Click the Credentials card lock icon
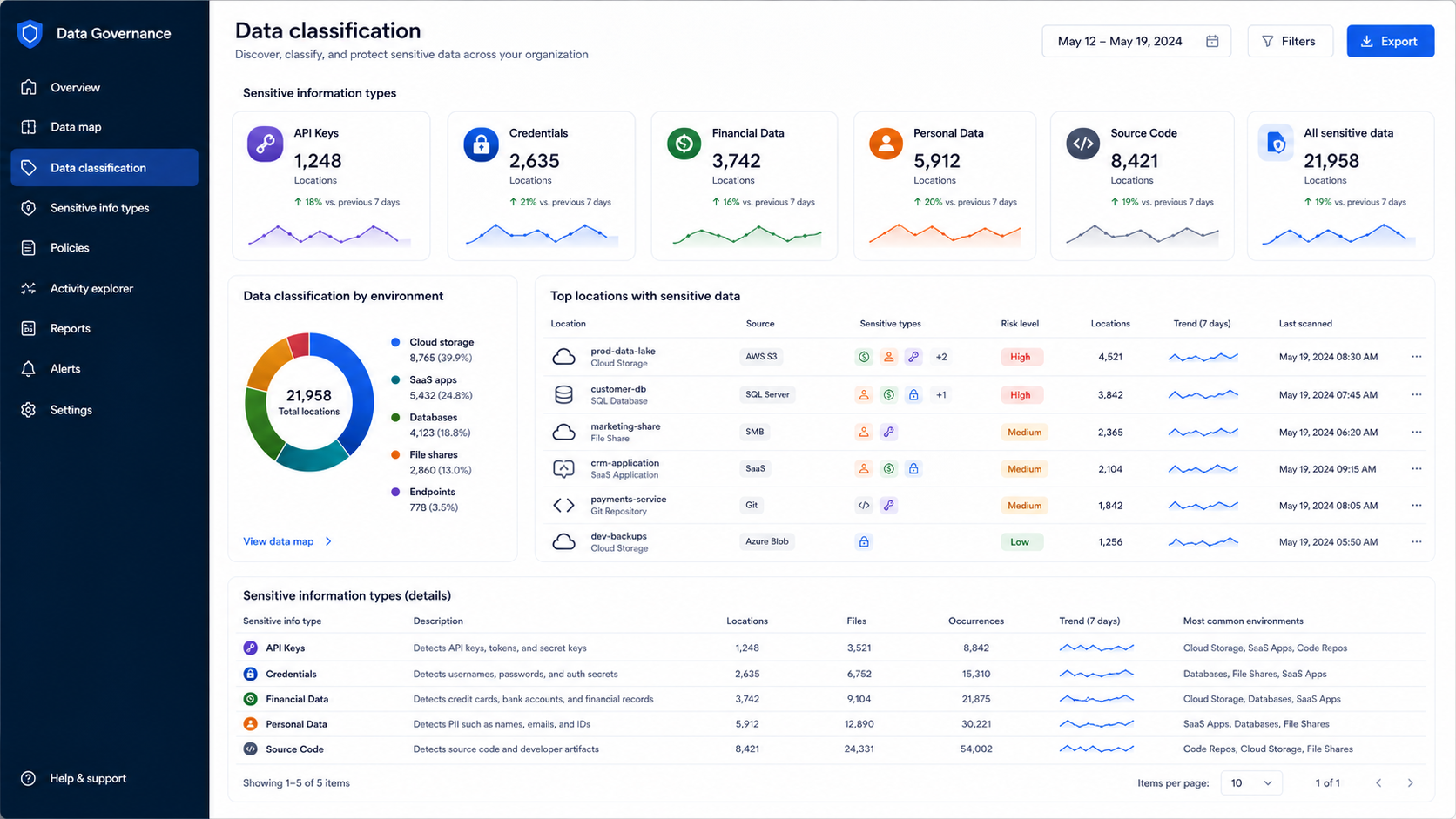 coord(481,144)
